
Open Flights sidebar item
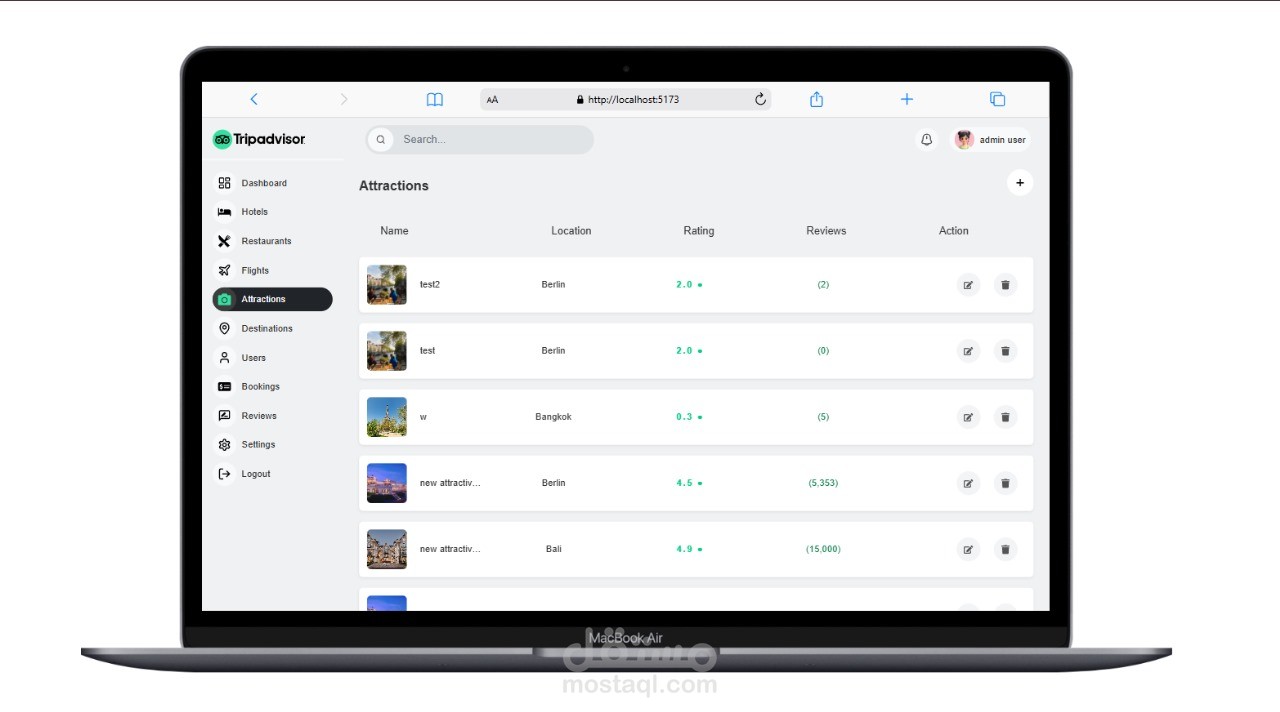pyautogui.click(x=272, y=270)
